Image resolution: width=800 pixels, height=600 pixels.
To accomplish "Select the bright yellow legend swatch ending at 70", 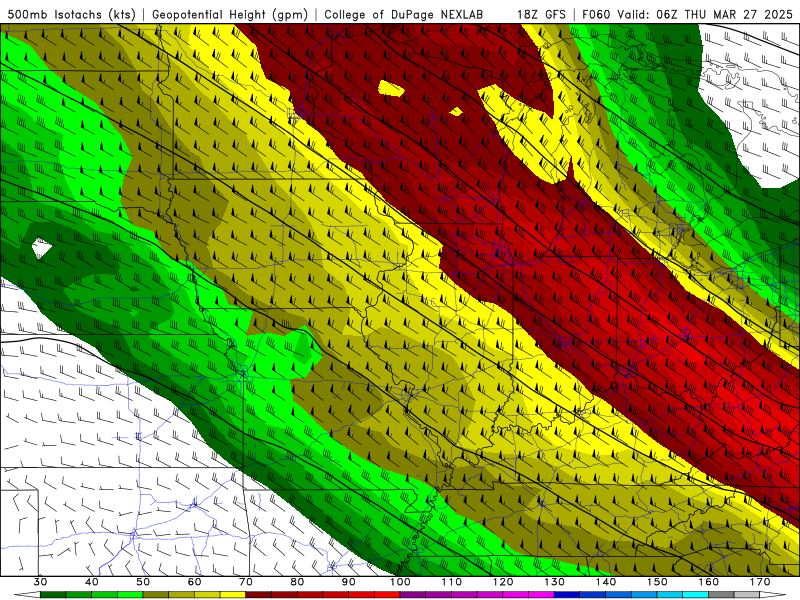I will pos(233,595).
